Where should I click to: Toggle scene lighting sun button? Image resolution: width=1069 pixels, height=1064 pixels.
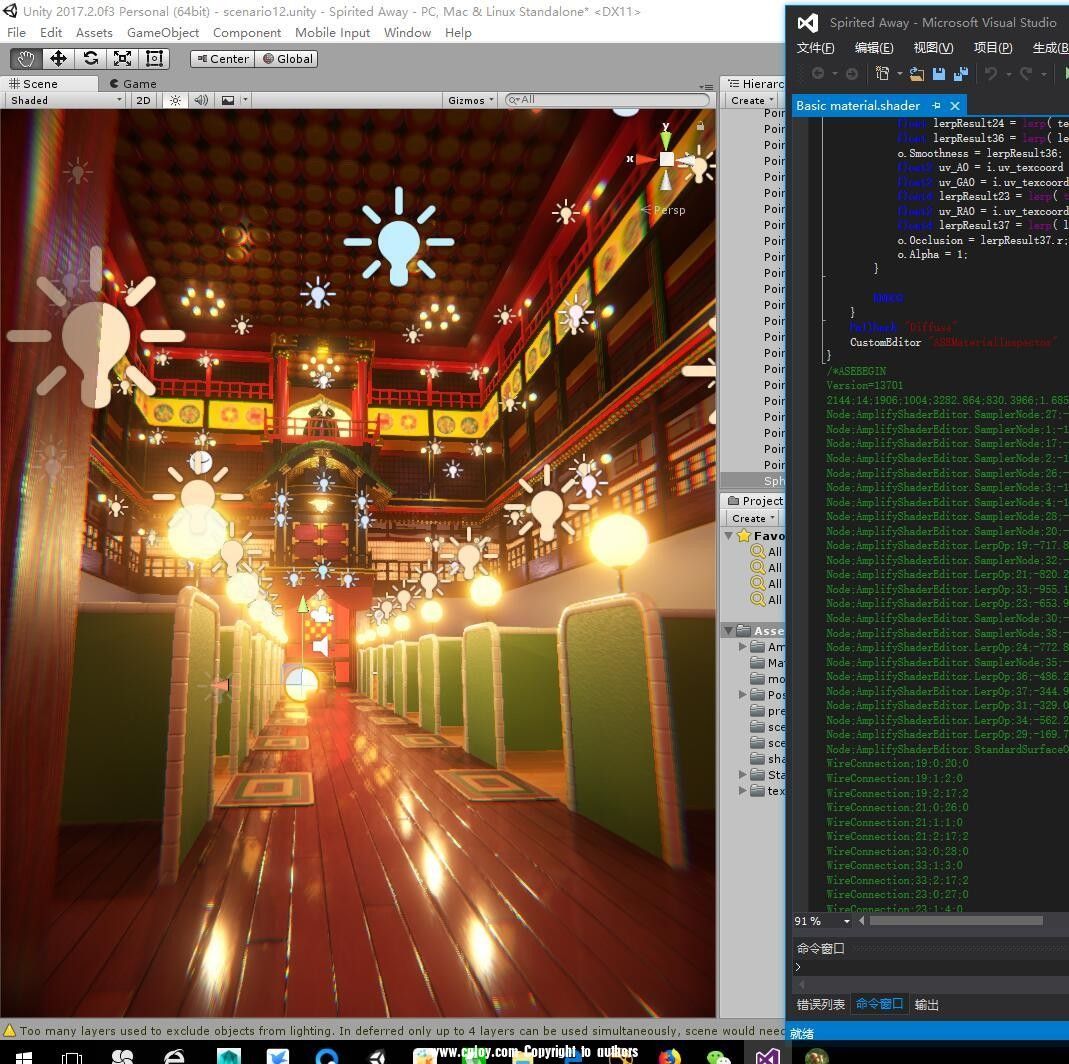pyautogui.click(x=175, y=100)
